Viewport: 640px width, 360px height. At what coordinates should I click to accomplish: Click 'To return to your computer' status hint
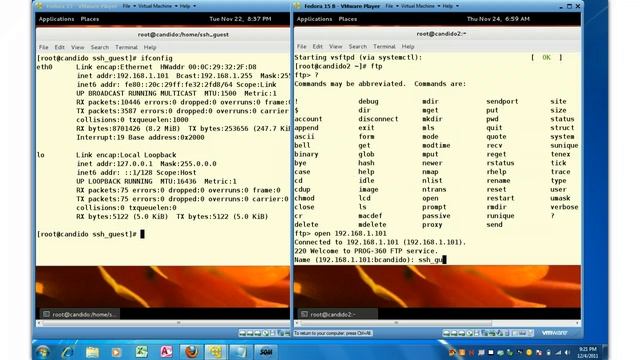click(333, 333)
